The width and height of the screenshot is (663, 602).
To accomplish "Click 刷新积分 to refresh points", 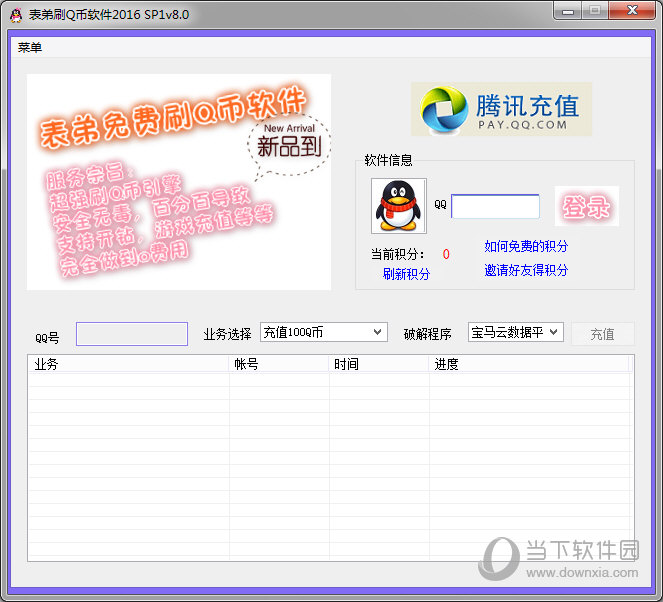I will (x=406, y=274).
